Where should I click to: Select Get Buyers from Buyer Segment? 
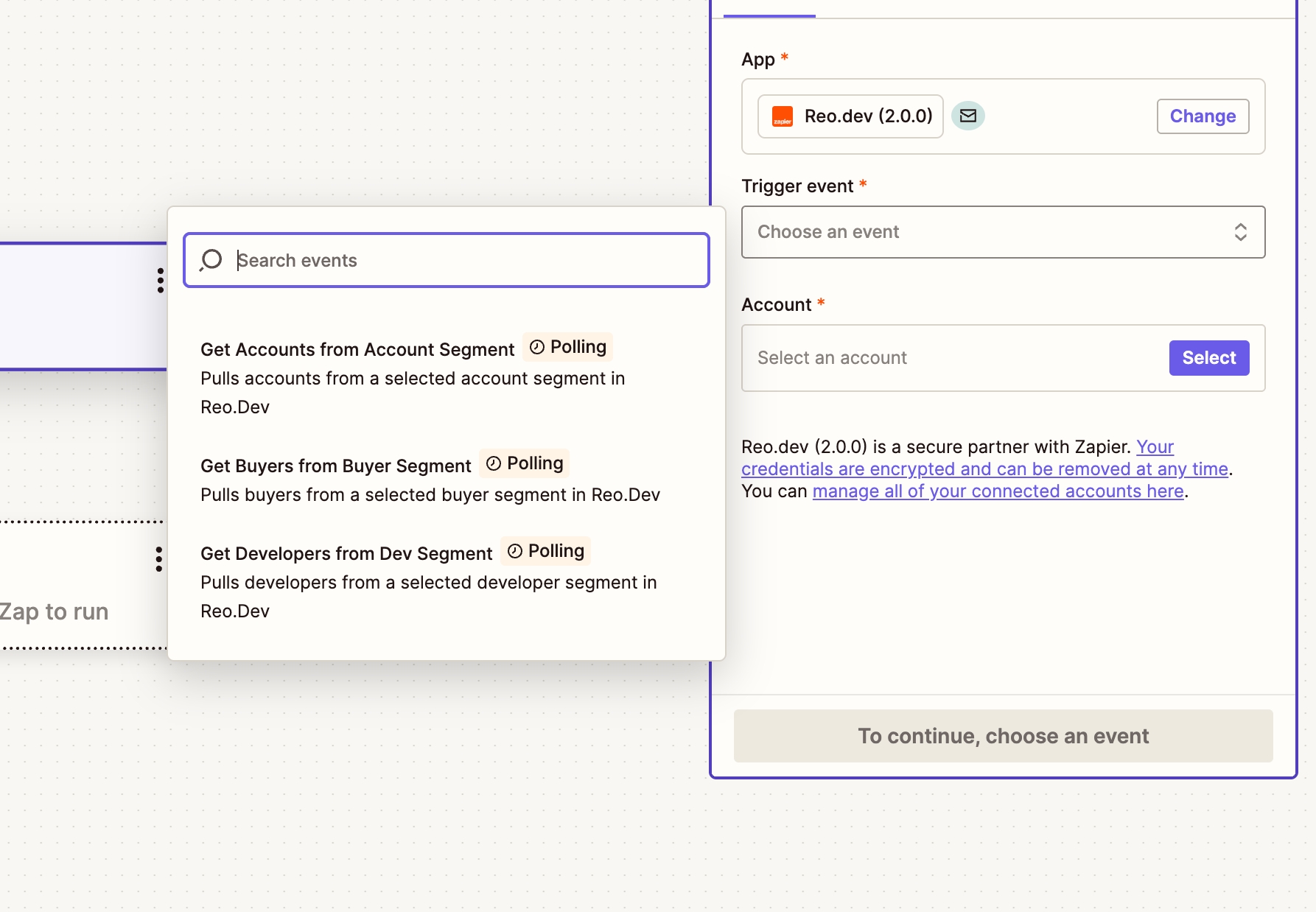click(x=335, y=466)
